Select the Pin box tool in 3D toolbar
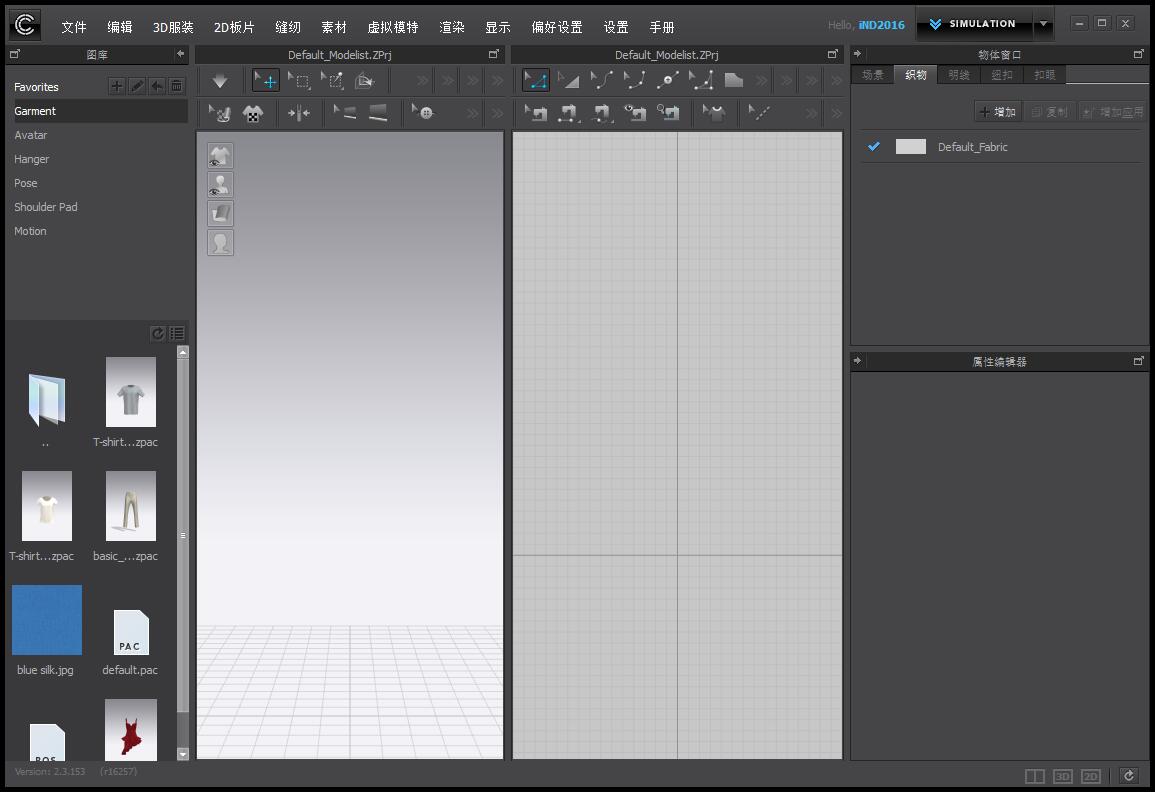This screenshot has width=1155, height=792. pos(332,81)
